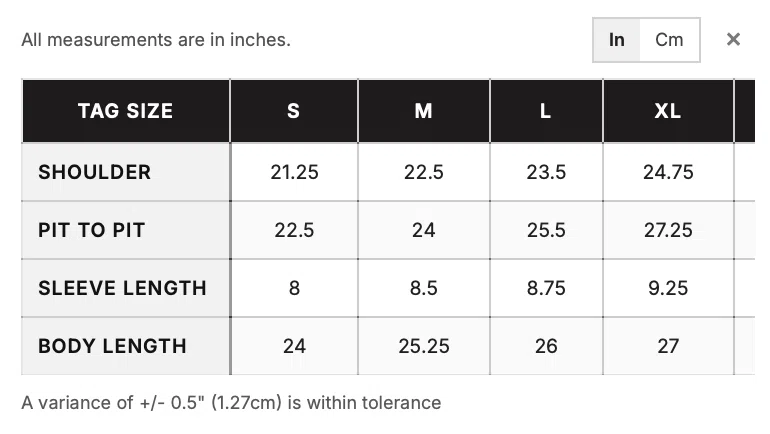The image size is (770, 434).
Task: Click body length value 25.25
Action: pos(424,346)
